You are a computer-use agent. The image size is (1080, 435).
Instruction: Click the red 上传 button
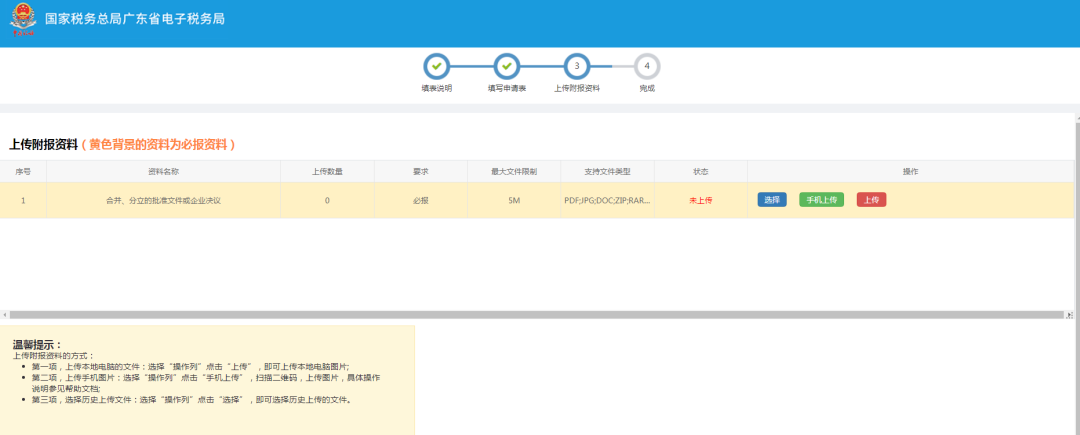[x=871, y=200]
